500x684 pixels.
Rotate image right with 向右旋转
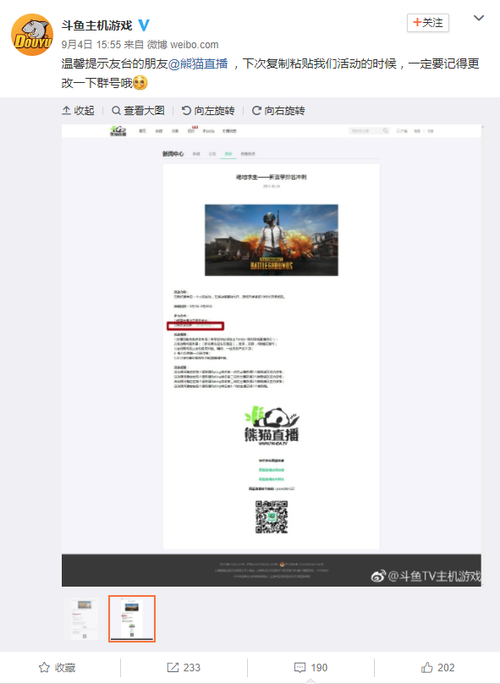pyautogui.click(x=278, y=110)
